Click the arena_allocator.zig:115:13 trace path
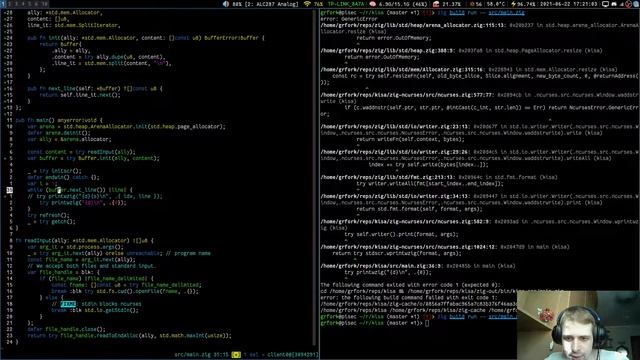This screenshot has height=360, width=640. (412, 25)
